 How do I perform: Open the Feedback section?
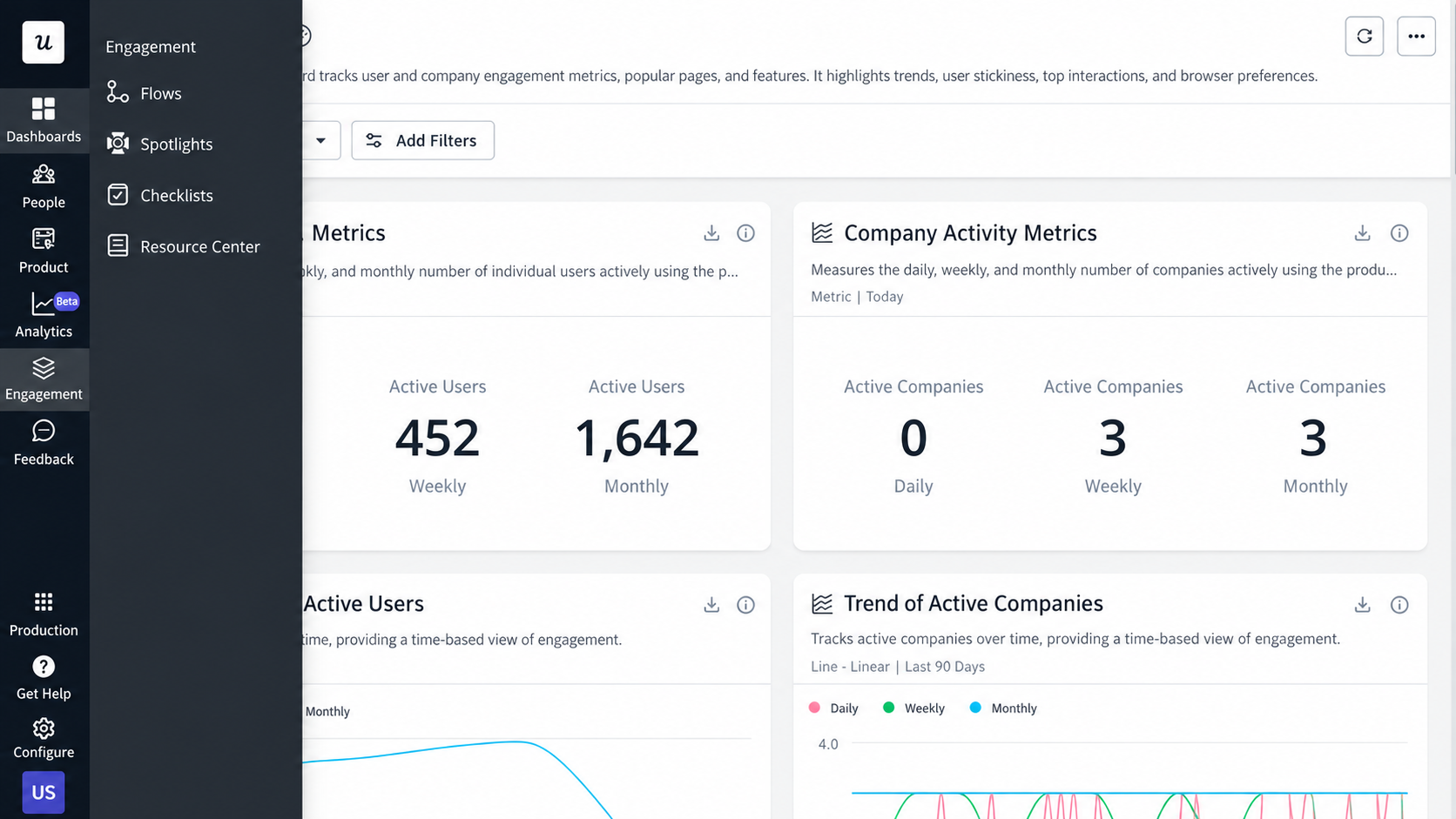pyautogui.click(x=44, y=443)
